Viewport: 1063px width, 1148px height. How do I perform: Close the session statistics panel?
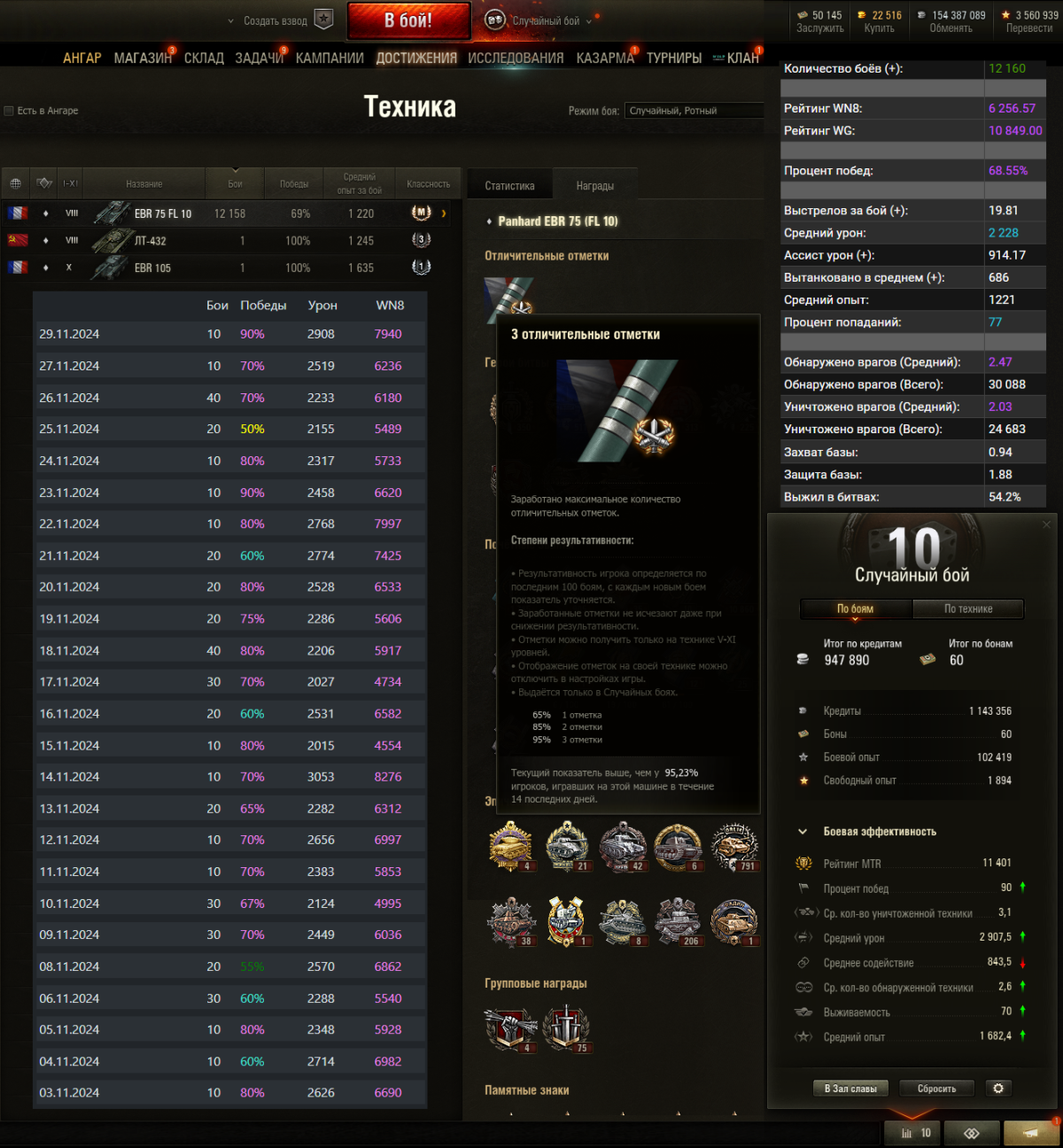[1046, 524]
